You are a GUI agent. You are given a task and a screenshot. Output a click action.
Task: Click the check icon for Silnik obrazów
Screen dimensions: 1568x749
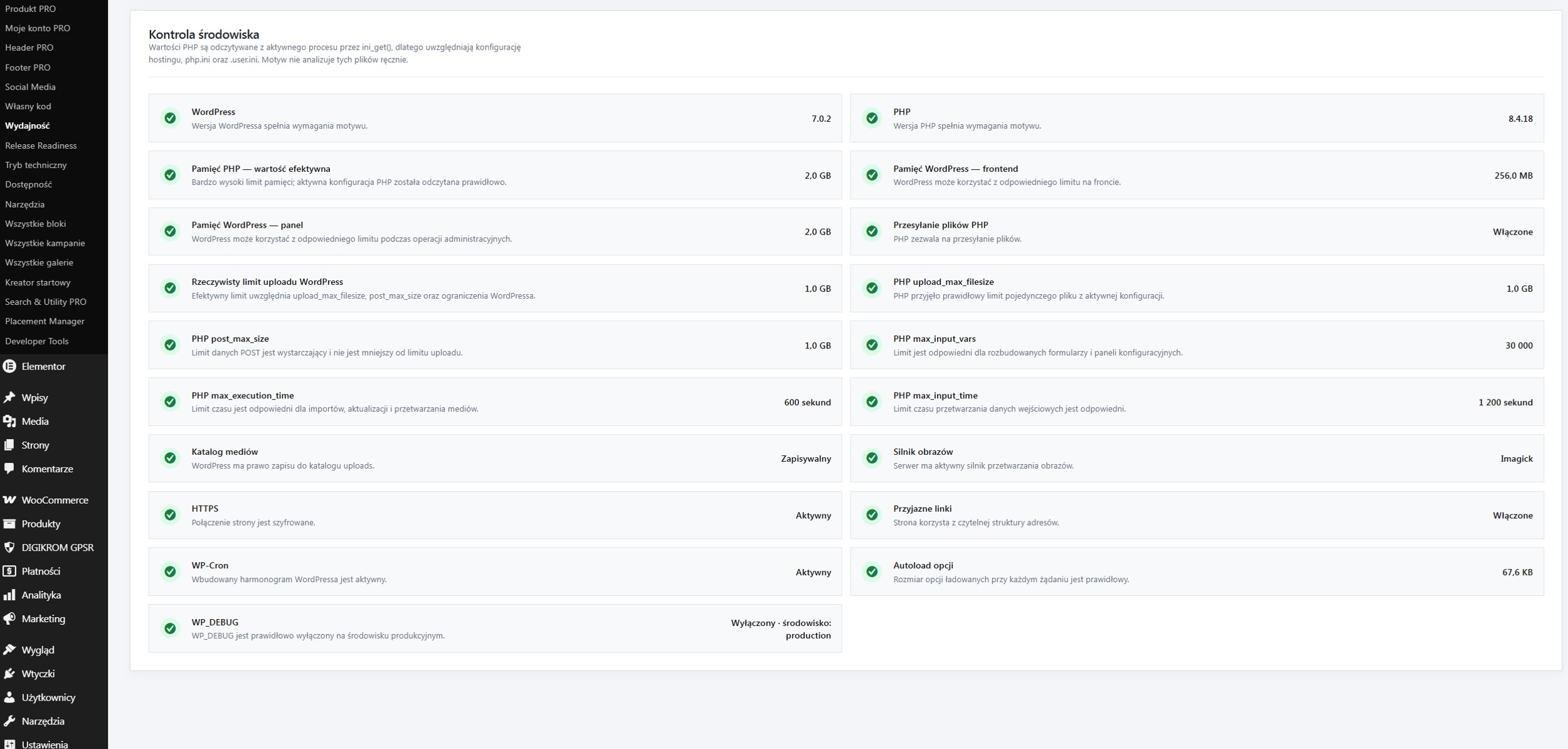[872, 459]
